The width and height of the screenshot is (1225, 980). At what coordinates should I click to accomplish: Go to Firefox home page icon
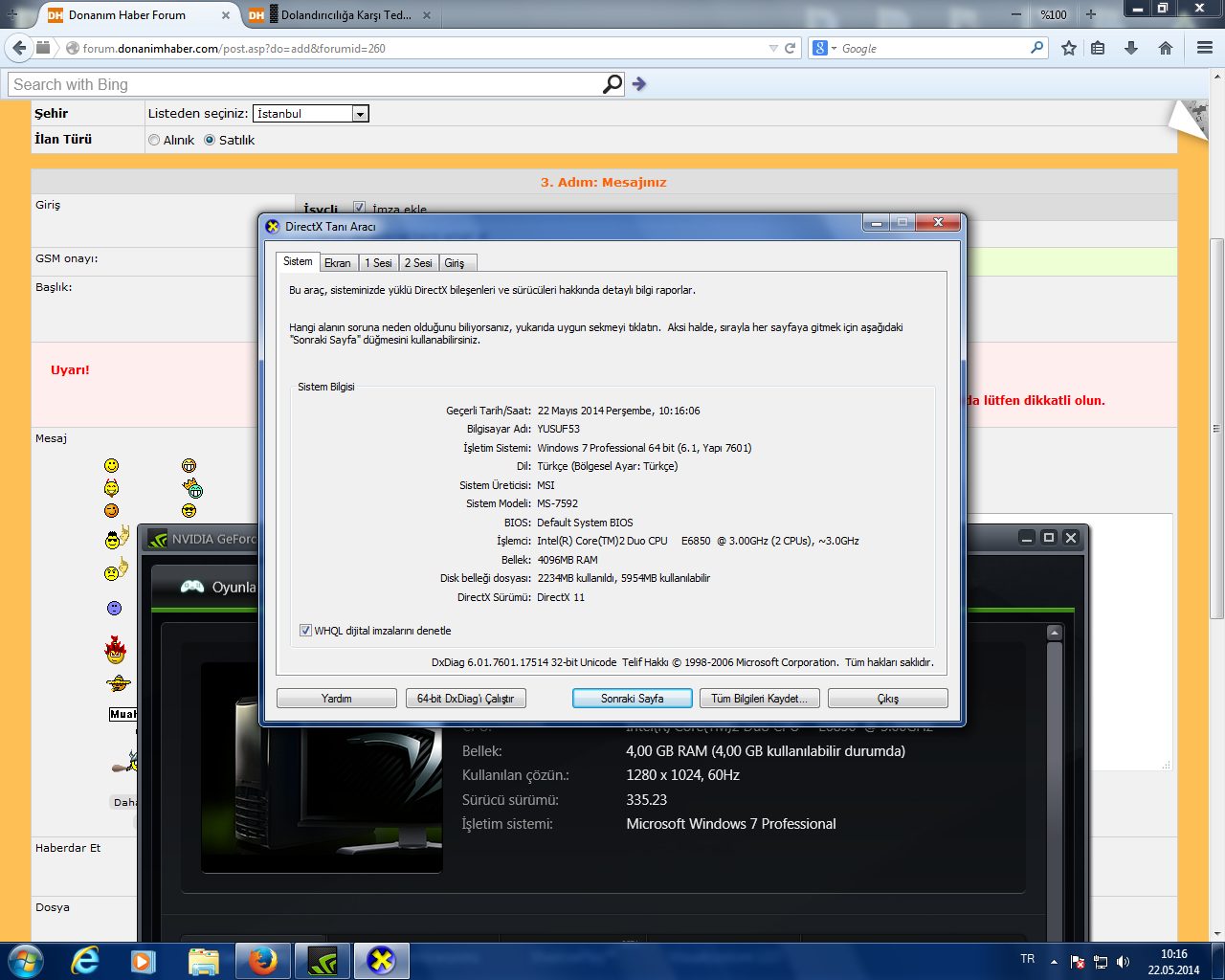[1166, 48]
